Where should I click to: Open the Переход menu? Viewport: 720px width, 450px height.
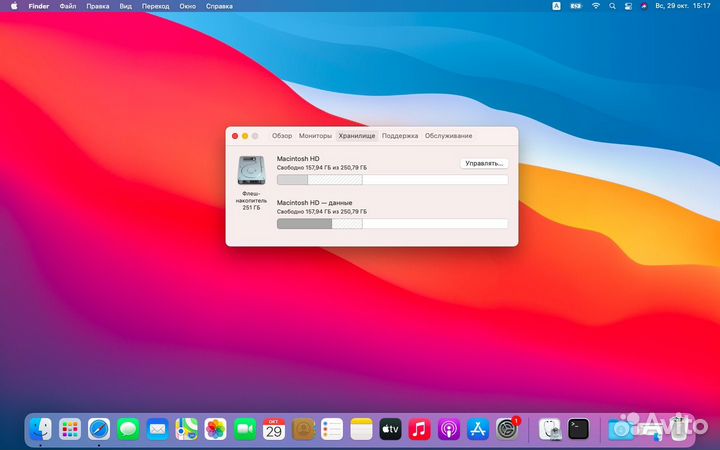coord(155,6)
